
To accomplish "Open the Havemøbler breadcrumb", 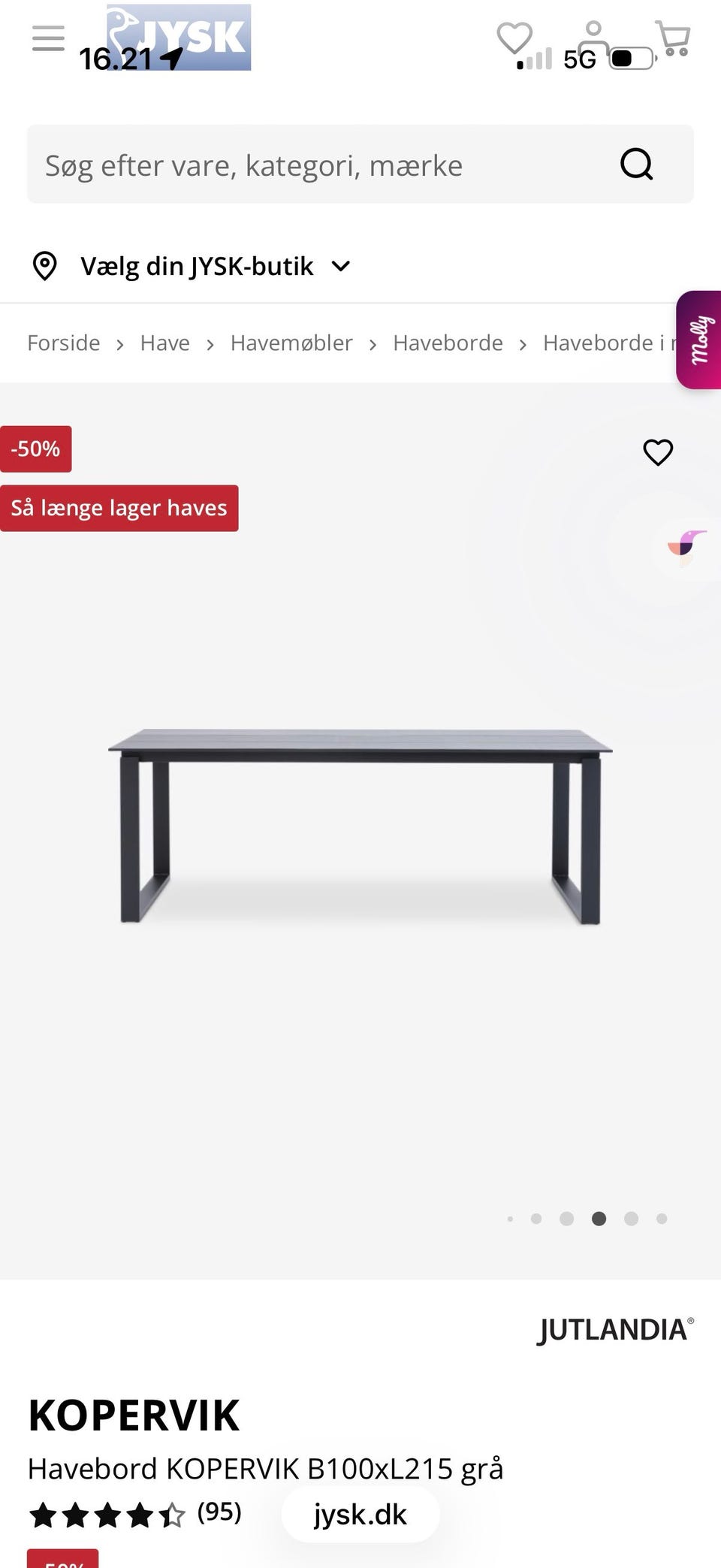I will 291,343.
